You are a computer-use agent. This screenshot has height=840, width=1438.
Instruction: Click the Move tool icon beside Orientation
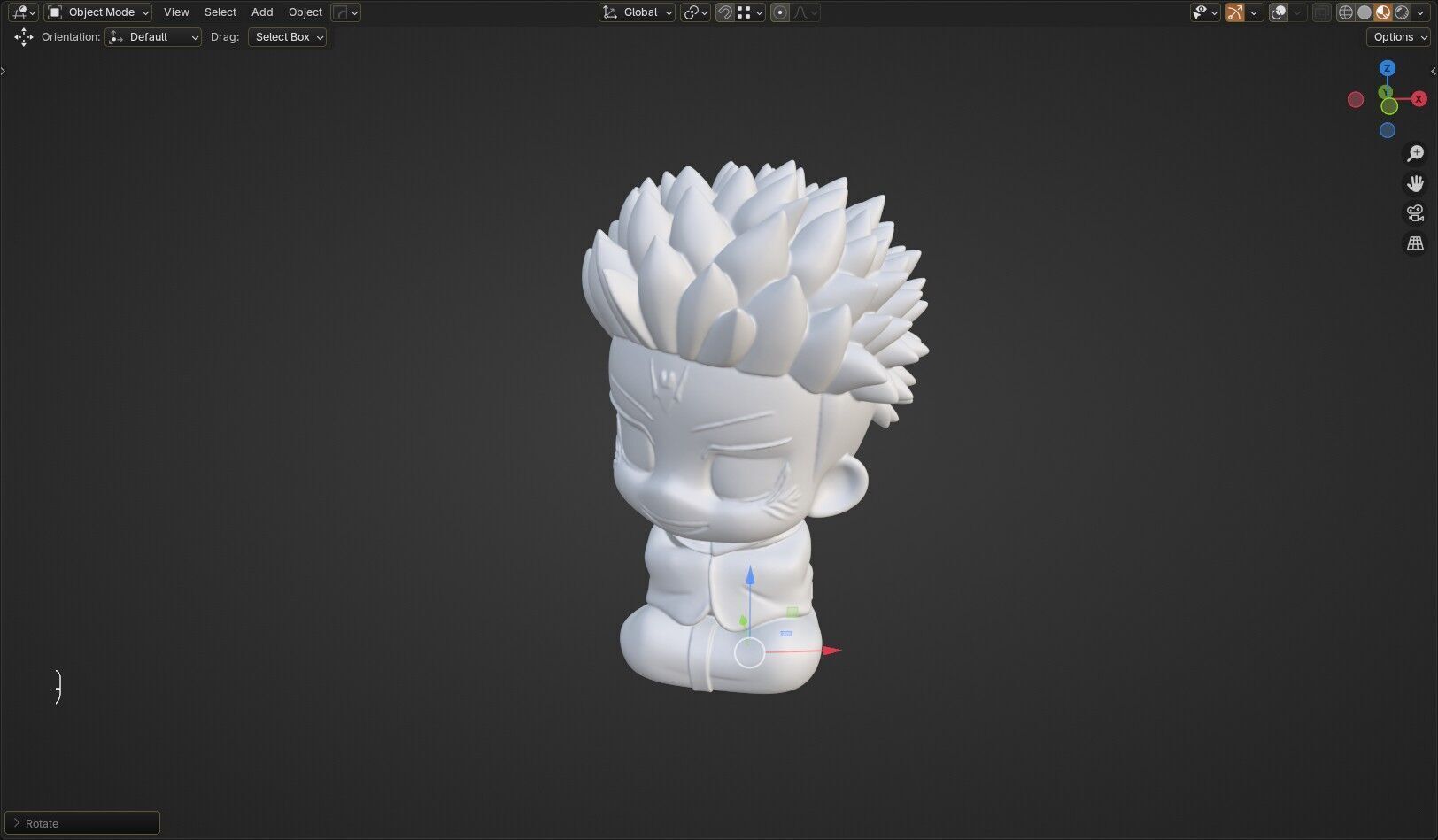coord(24,37)
